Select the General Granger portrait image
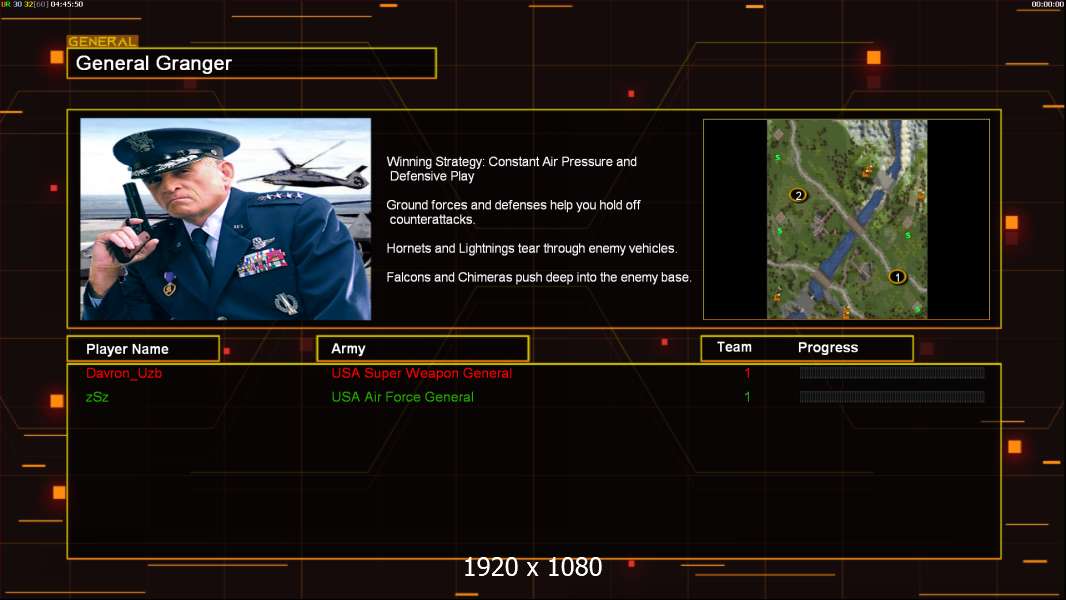Image resolution: width=1066 pixels, height=600 pixels. pyautogui.click(x=225, y=219)
